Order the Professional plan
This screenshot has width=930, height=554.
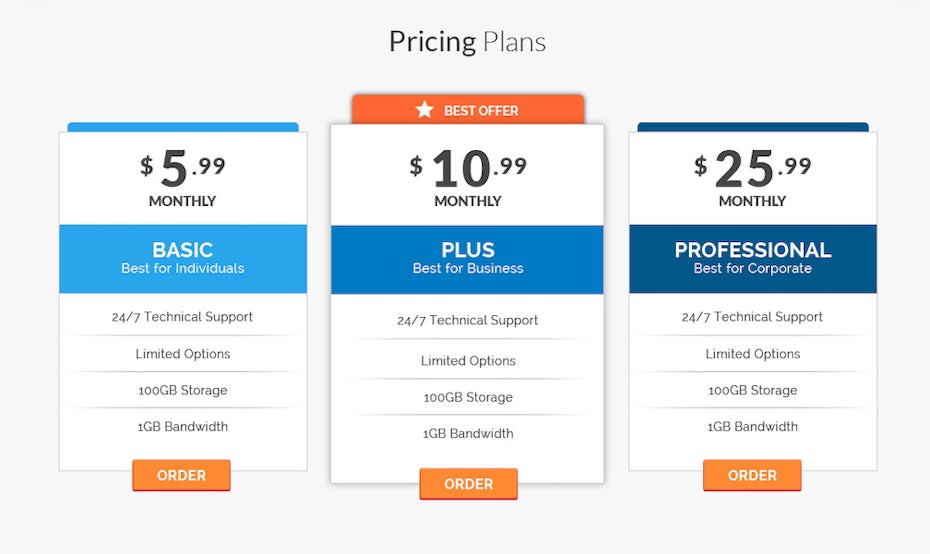[x=752, y=475]
